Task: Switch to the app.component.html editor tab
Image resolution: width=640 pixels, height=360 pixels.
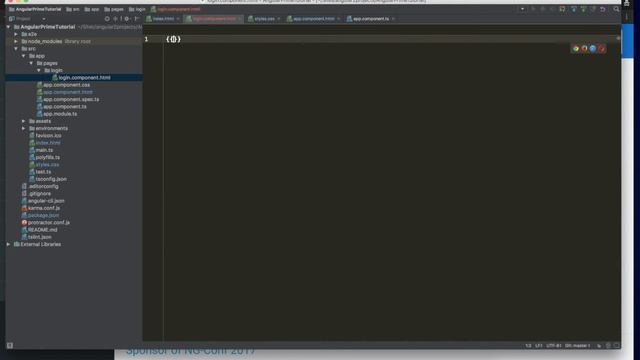Action: [313, 19]
